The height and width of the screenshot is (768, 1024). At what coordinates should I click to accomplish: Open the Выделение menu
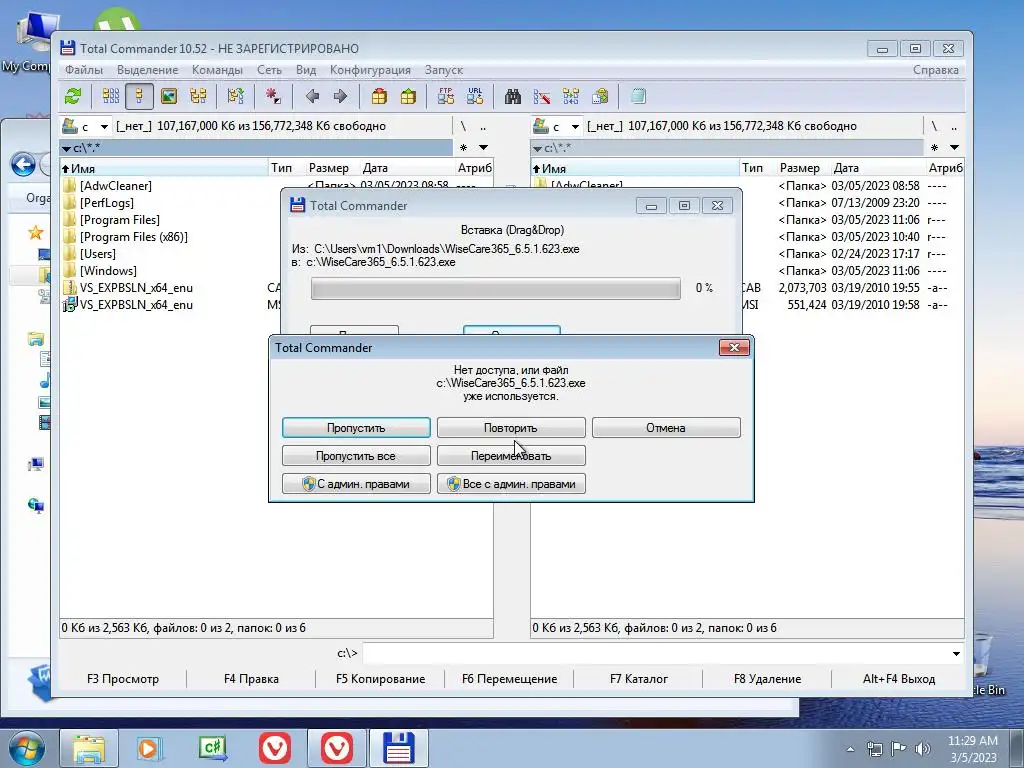click(148, 70)
